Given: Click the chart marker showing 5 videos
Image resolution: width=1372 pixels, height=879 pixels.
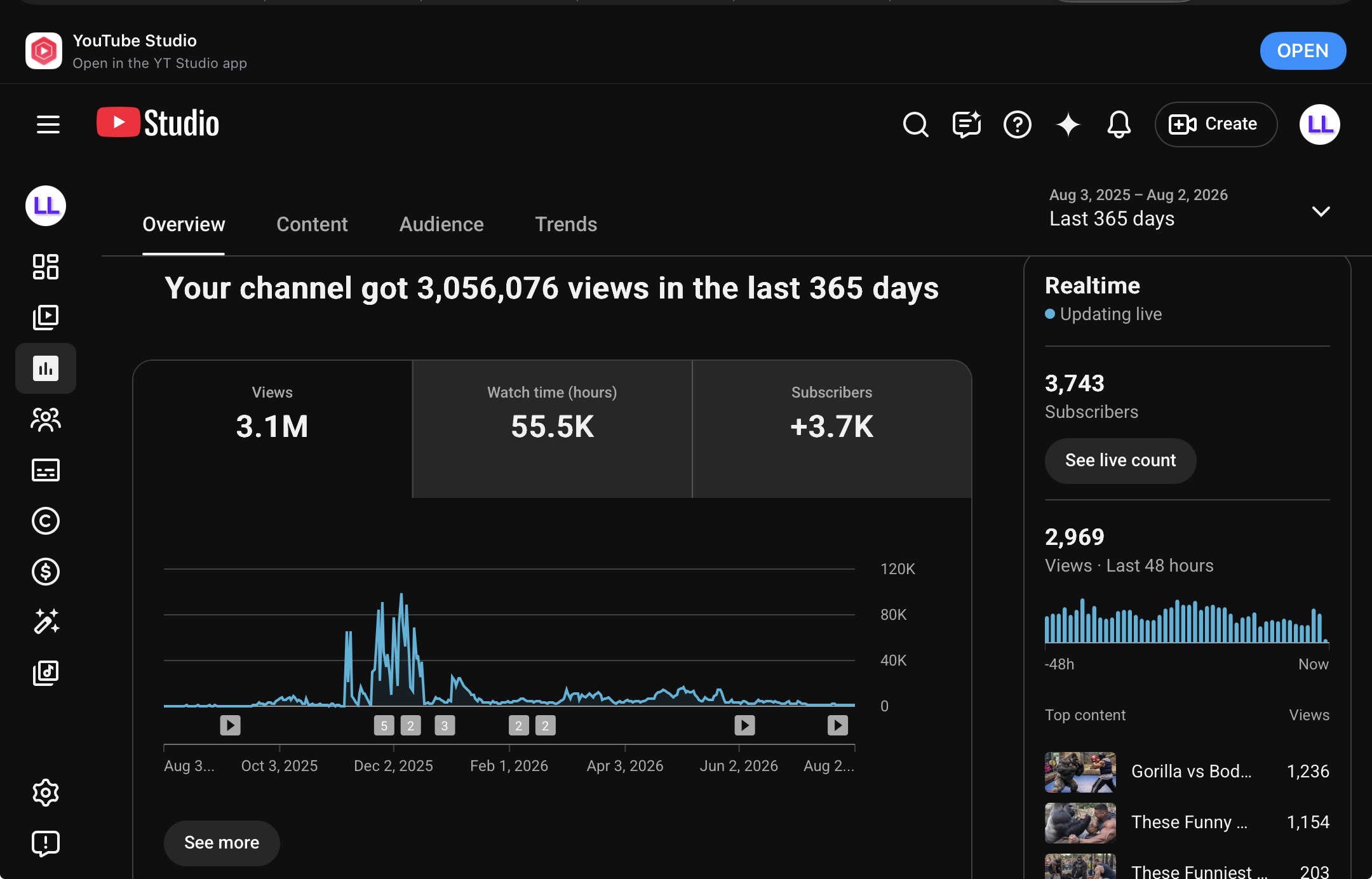Looking at the screenshot, I should point(384,725).
